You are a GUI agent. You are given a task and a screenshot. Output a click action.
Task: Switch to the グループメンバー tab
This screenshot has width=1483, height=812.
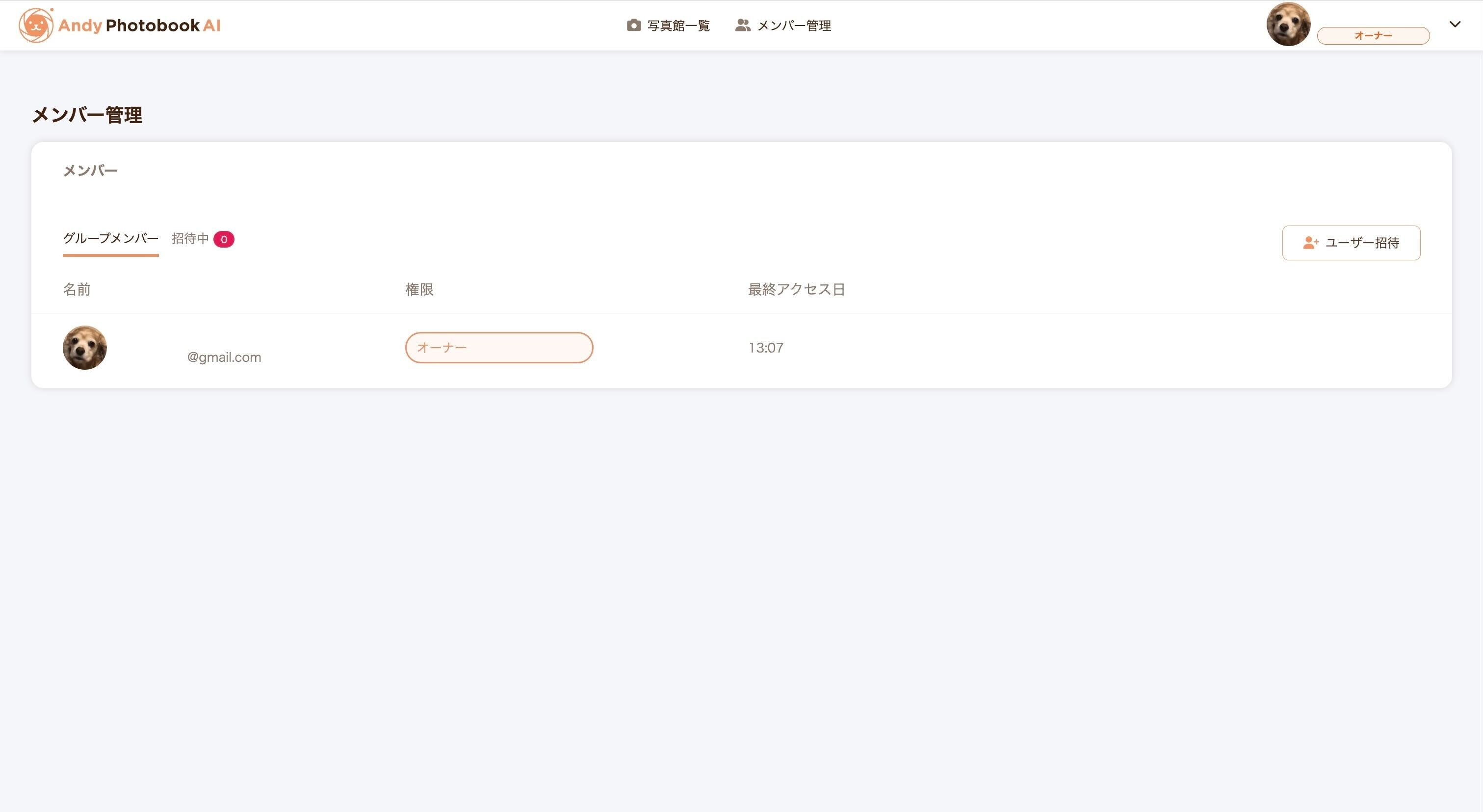(110, 238)
